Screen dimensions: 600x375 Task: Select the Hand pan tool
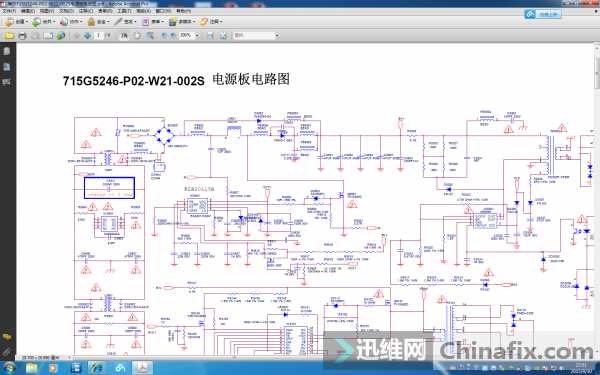point(137,36)
